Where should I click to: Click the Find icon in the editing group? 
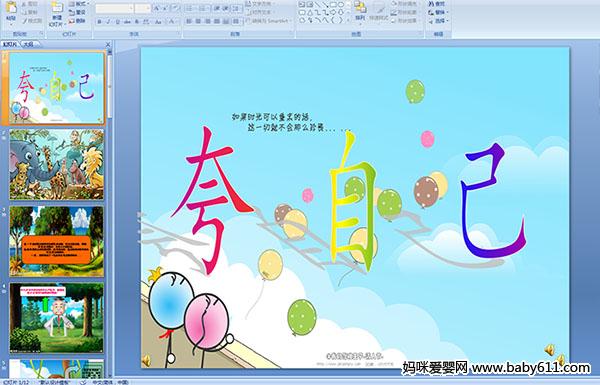(x=436, y=4)
